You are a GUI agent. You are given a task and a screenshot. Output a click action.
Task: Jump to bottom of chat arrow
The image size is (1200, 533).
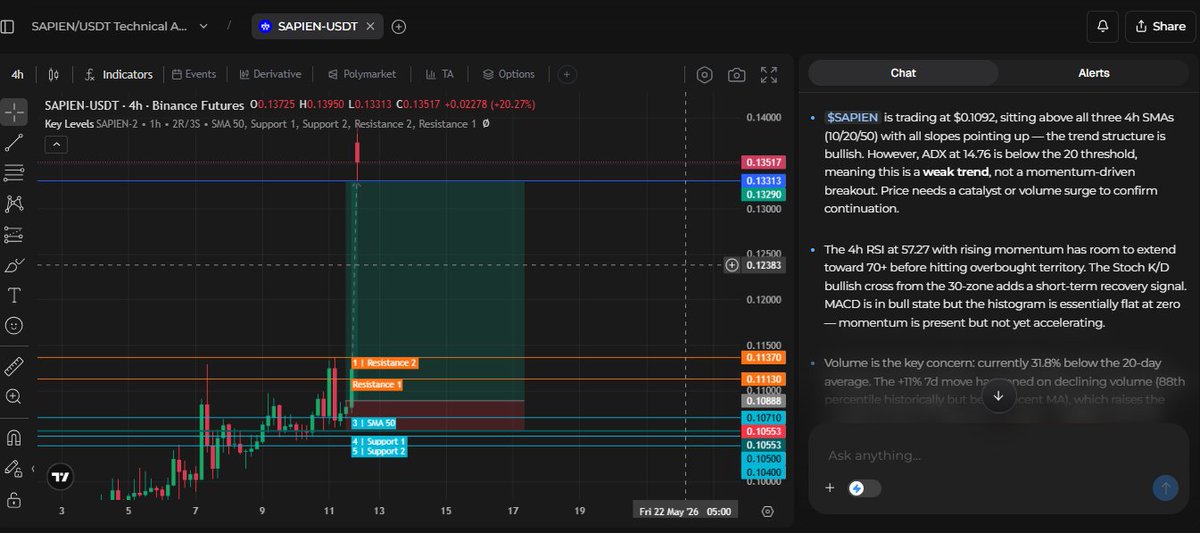[x=998, y=397]
